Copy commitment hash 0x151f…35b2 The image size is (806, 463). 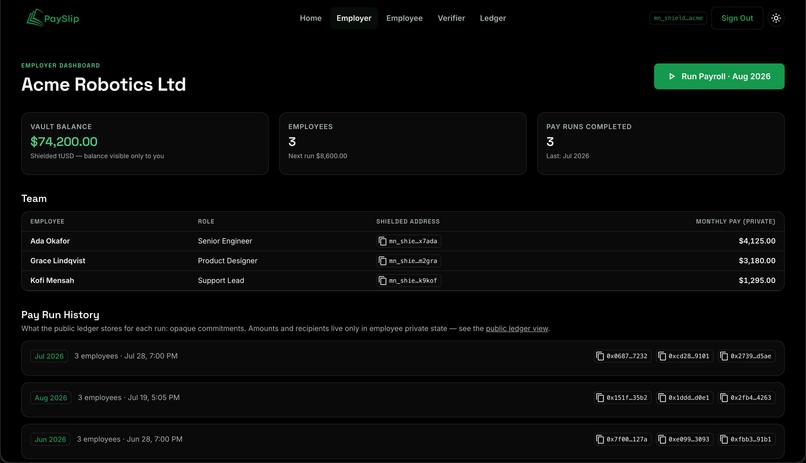pos(621,398)
